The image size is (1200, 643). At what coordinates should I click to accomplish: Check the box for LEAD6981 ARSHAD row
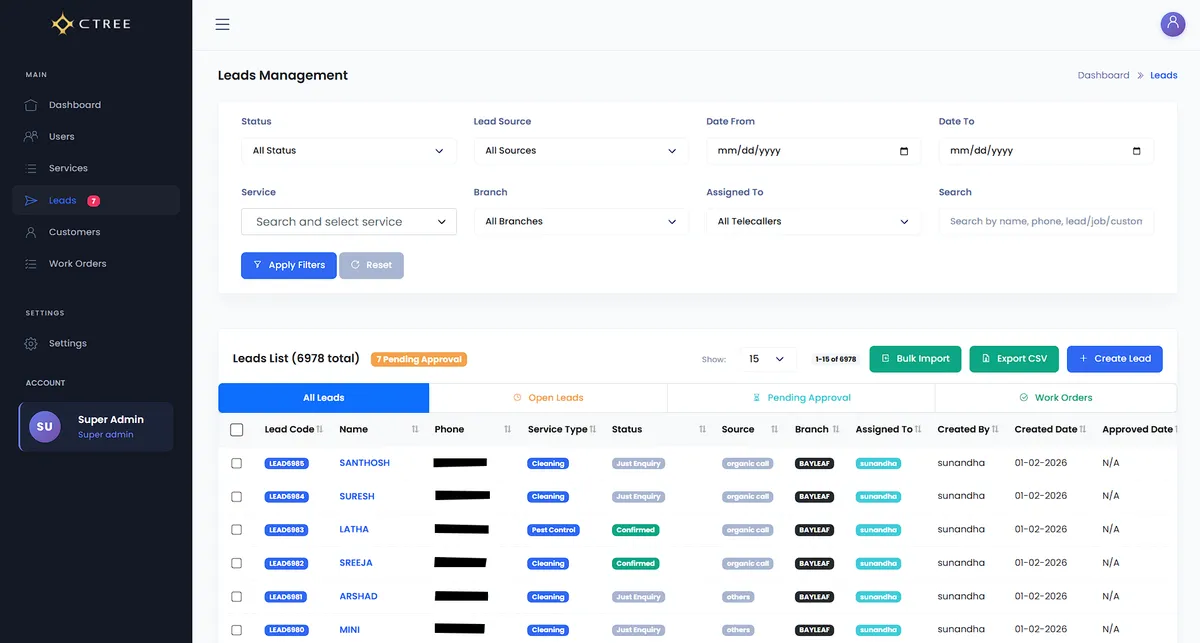pyautogui.click(x=237, y=597)
